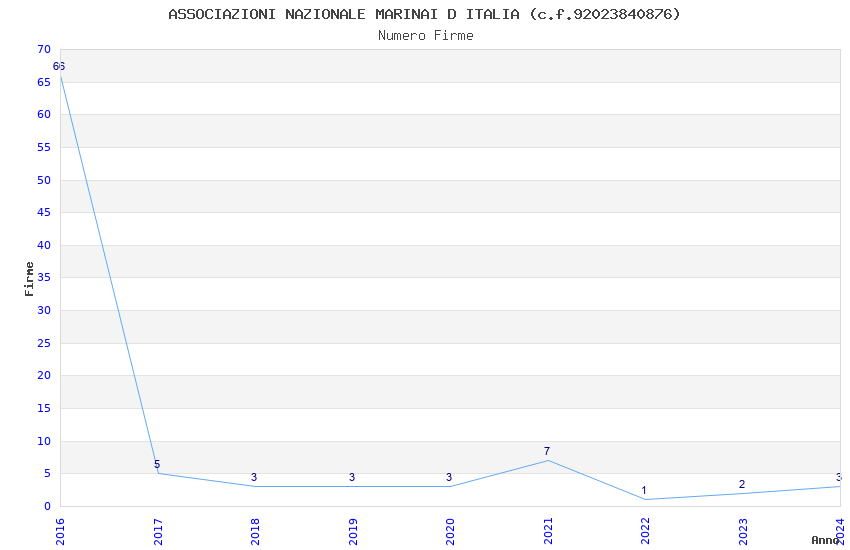Click the 10 tick on y-axis
The image size is (850, 550).
tap(44, 442)
